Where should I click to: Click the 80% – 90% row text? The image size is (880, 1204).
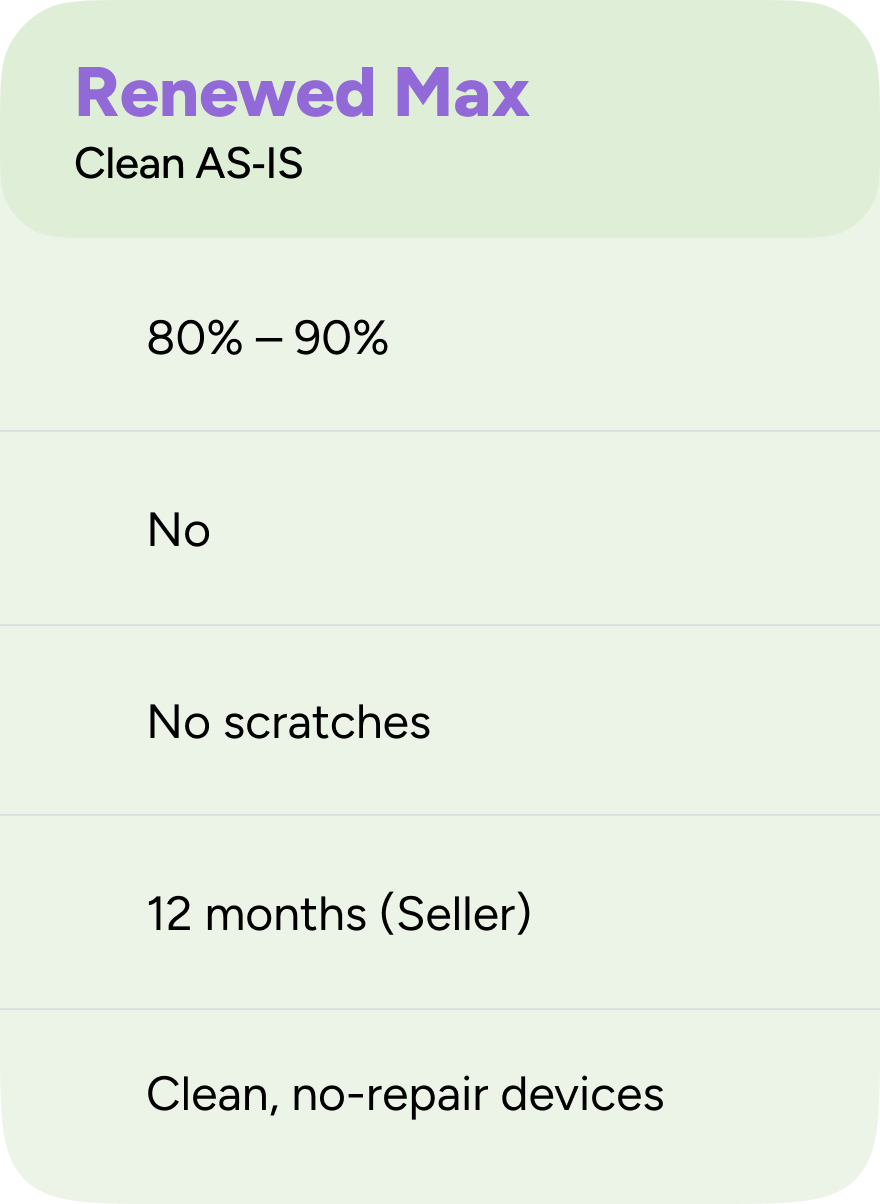click(267, 340)
